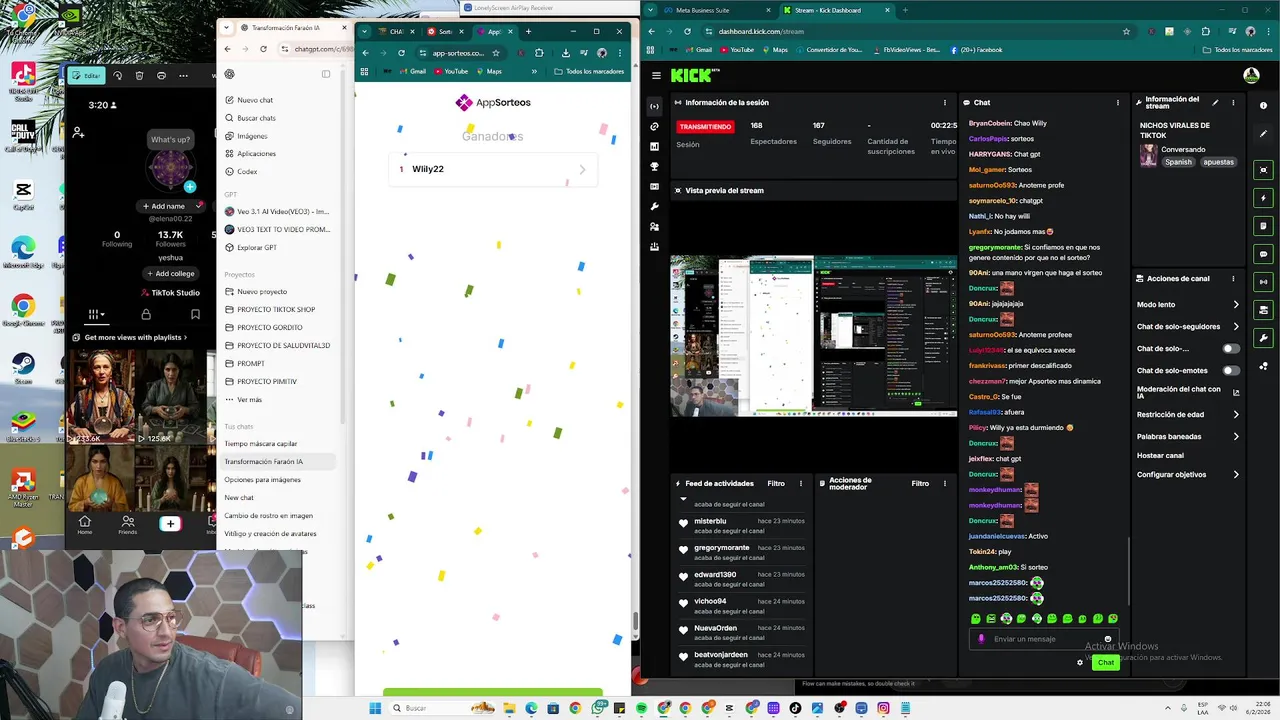Open PROYECTO TIKTOK SHOP project
Image resolution: width=1280 pixels, height=720 pixels.
click(x=276, y=309)
